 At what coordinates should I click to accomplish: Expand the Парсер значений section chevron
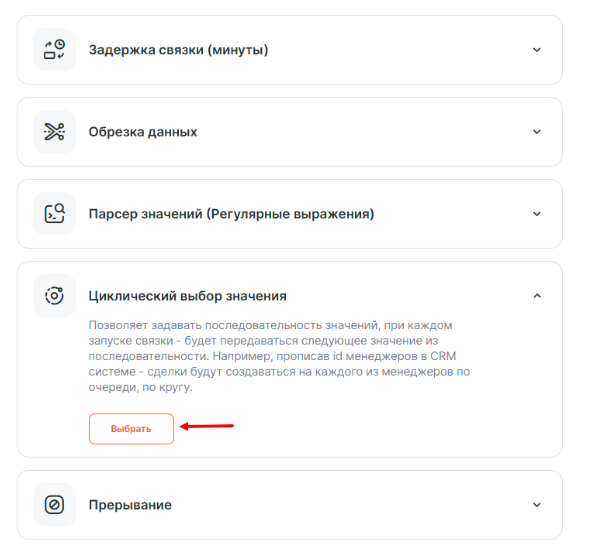pos(537,213)
